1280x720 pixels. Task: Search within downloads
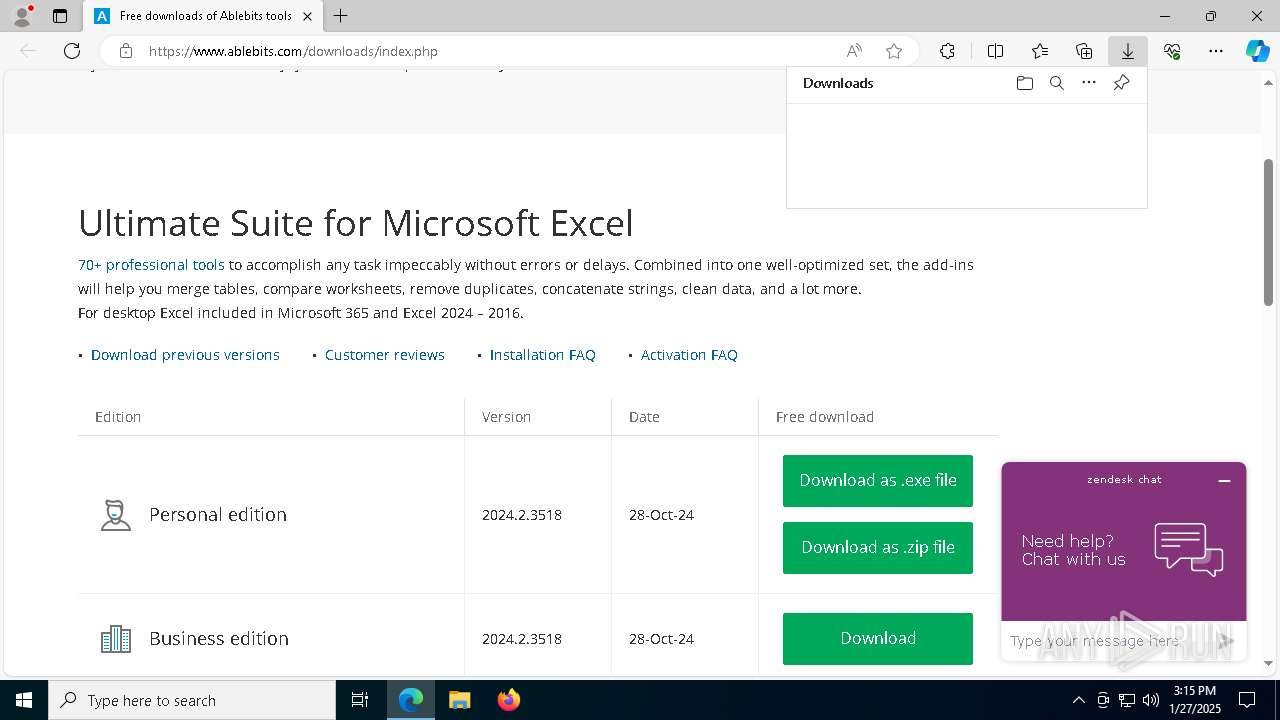click(1057, 83)
